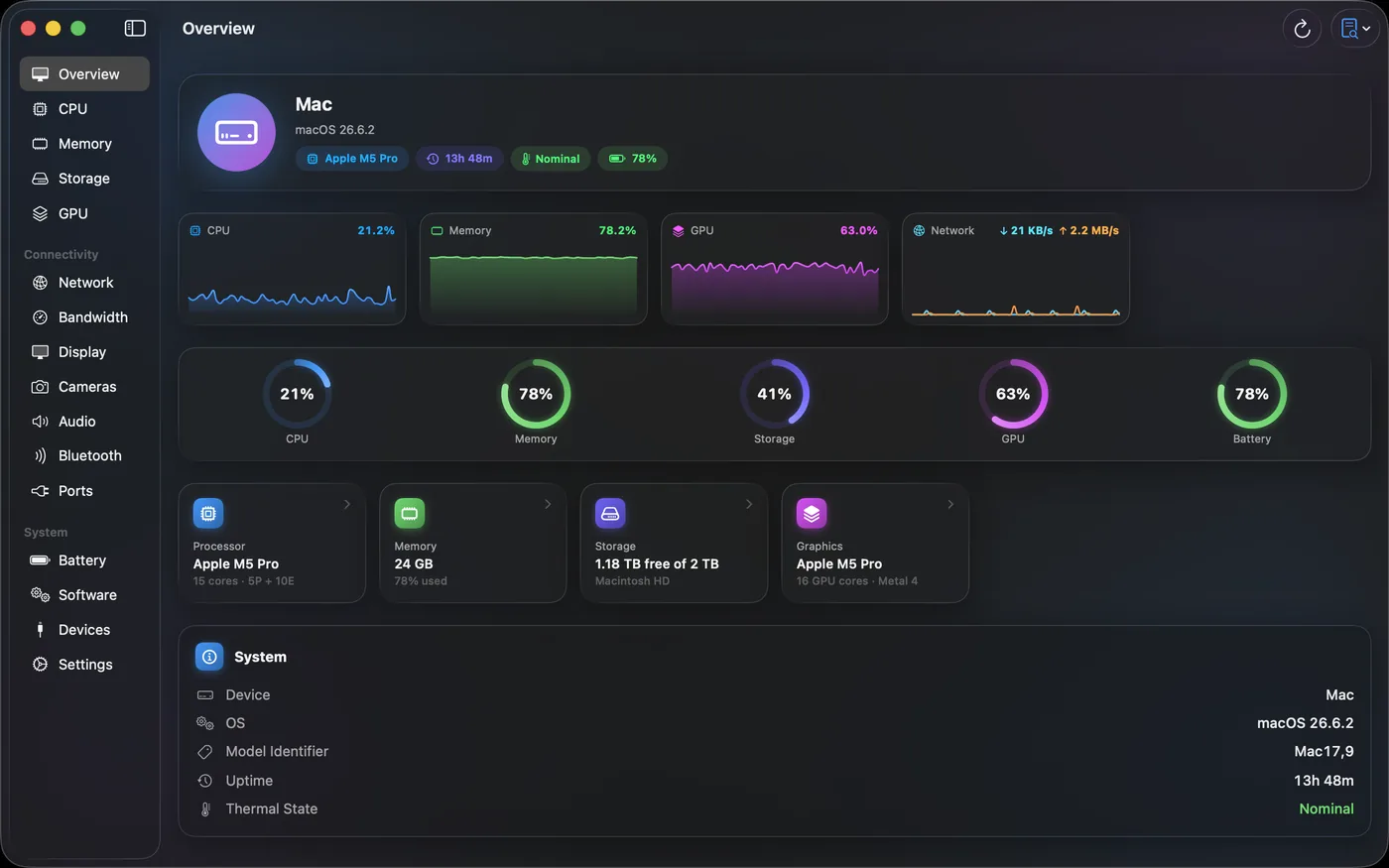1389x868 pixels.
Task: Click the magenta Graphics layers icon
Action: tap(812, 513)
